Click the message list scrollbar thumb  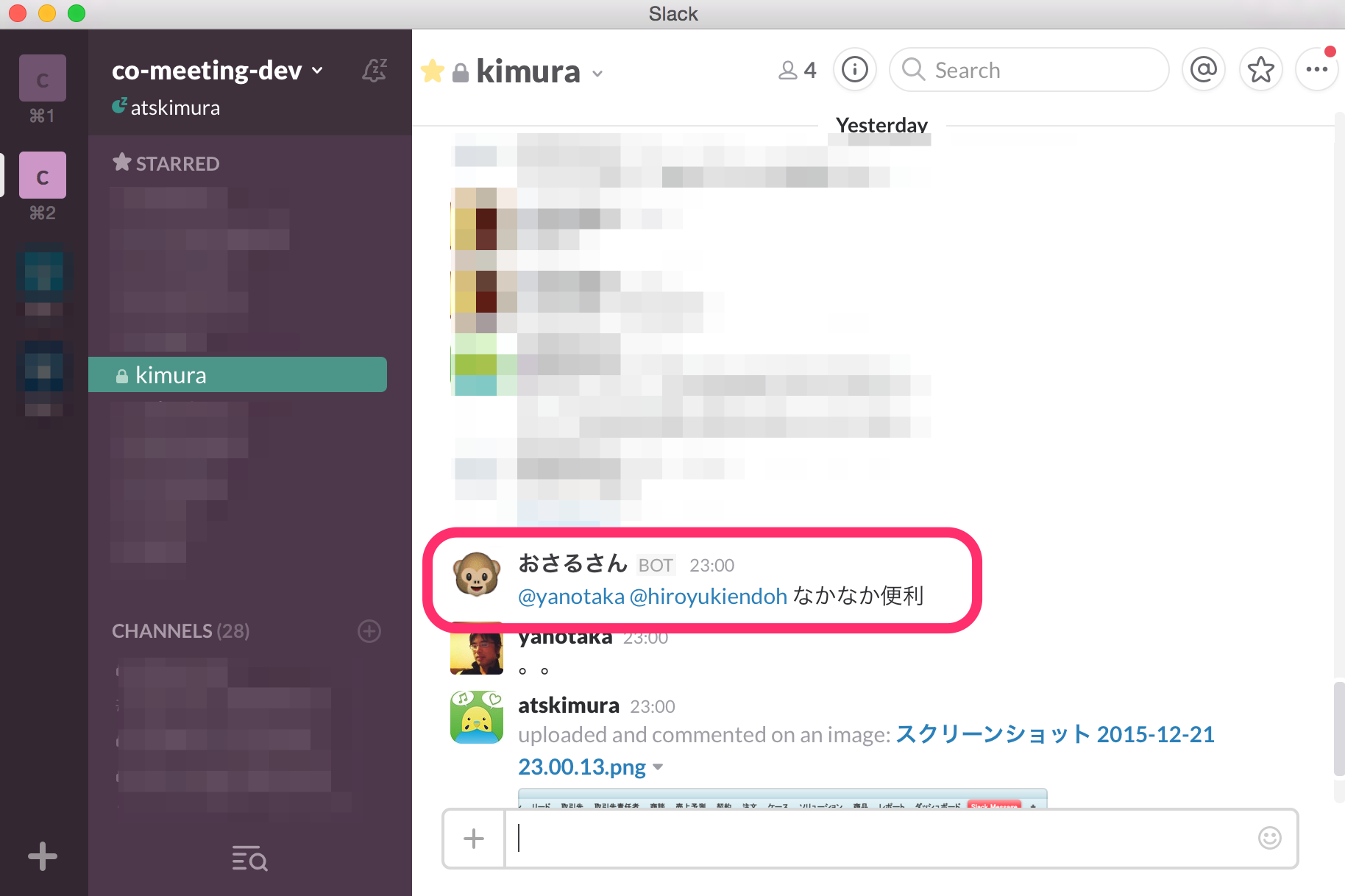(x=1339, y=728)
